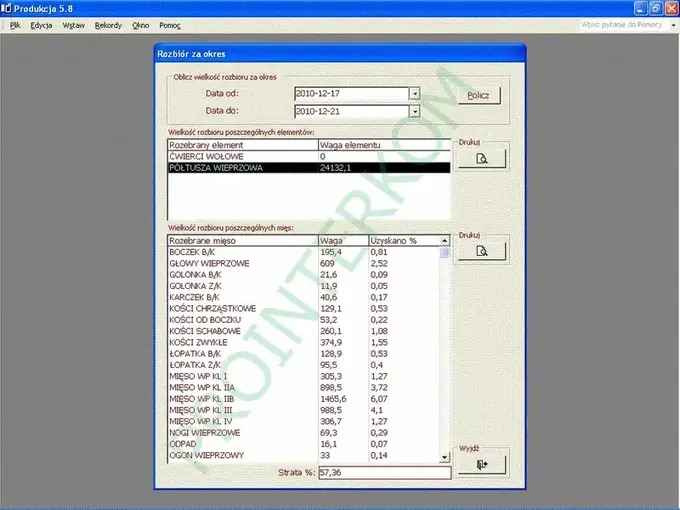Click the print preview icon for meats list

pos(482,251)
